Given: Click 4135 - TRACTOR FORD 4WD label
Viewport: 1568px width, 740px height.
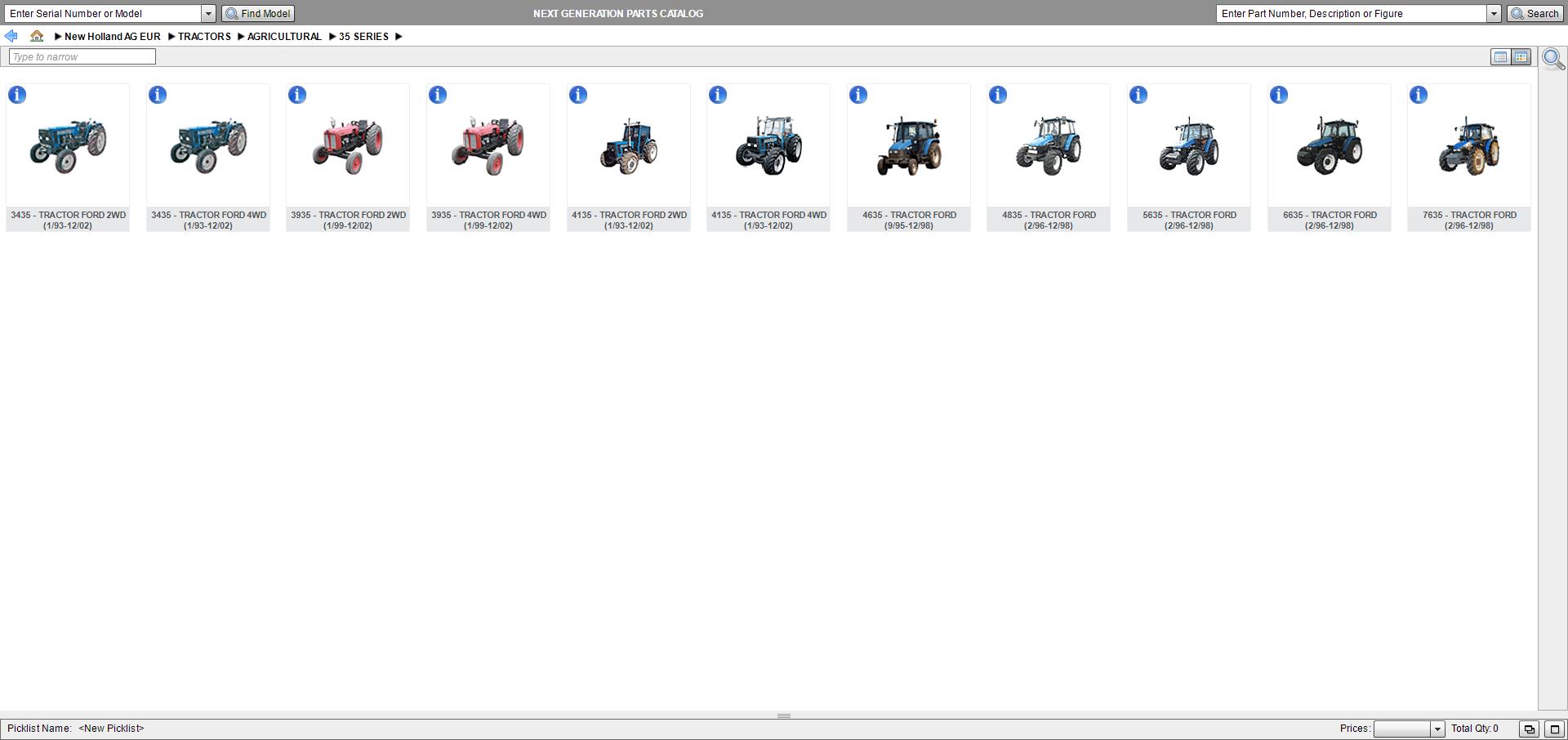Looking at the screenshot, I should pos(768,221).
